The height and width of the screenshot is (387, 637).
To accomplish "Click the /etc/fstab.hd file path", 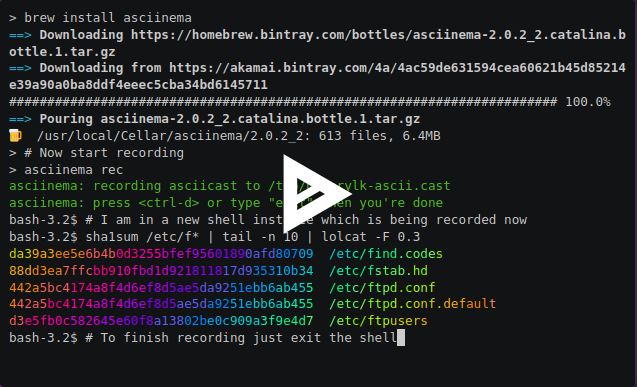I will (x=378, y=271).
